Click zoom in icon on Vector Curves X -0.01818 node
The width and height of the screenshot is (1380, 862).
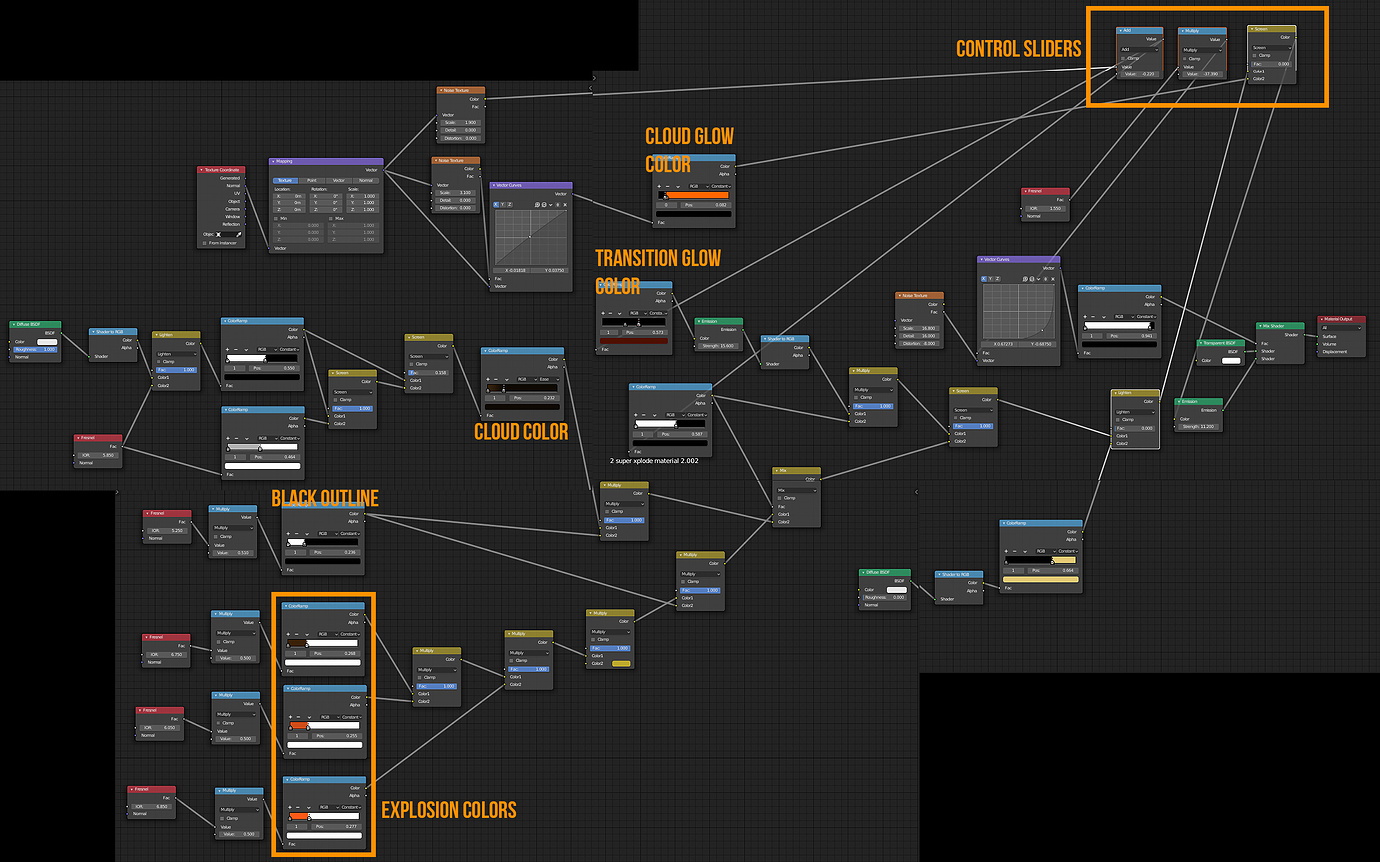pos(537,205)
